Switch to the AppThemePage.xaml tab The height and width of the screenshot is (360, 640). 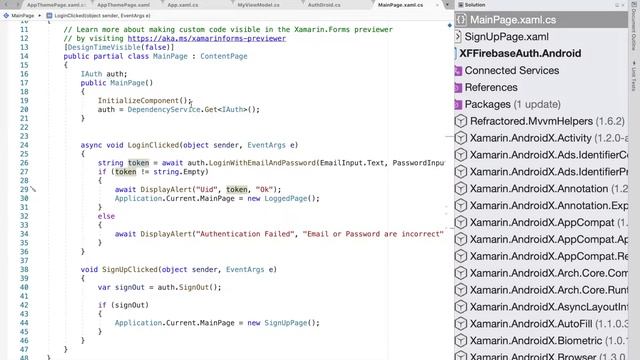(123, 5)
